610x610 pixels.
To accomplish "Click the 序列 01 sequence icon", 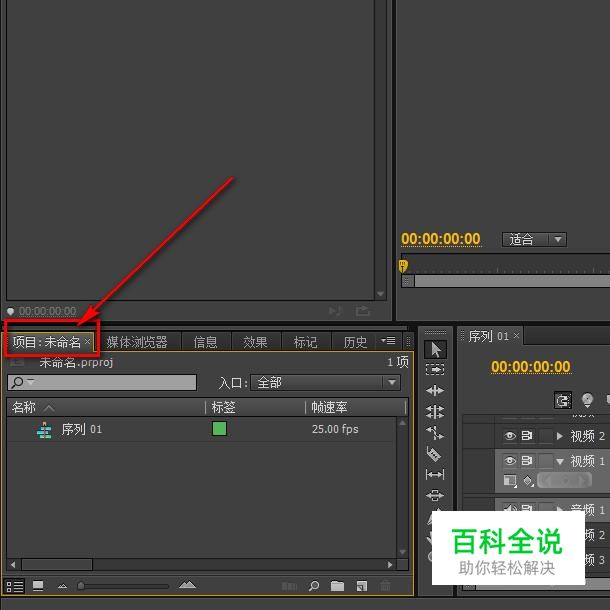I will tap(44, 430).
